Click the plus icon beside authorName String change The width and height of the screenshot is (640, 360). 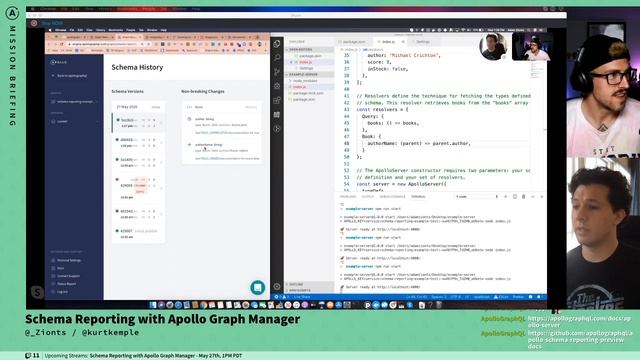(x=189, y=144)
